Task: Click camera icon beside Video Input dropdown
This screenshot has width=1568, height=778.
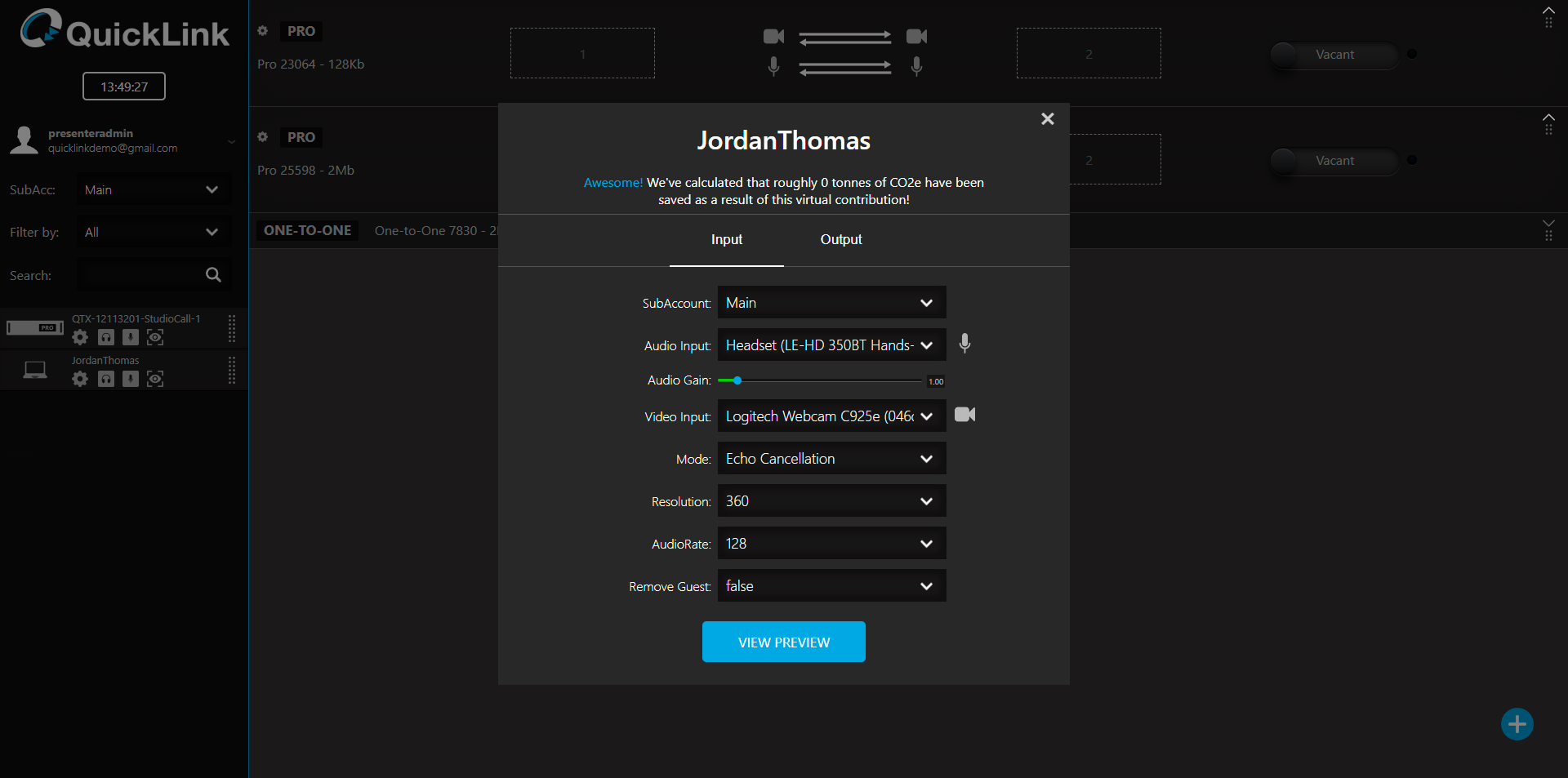Action: point(964,415)
